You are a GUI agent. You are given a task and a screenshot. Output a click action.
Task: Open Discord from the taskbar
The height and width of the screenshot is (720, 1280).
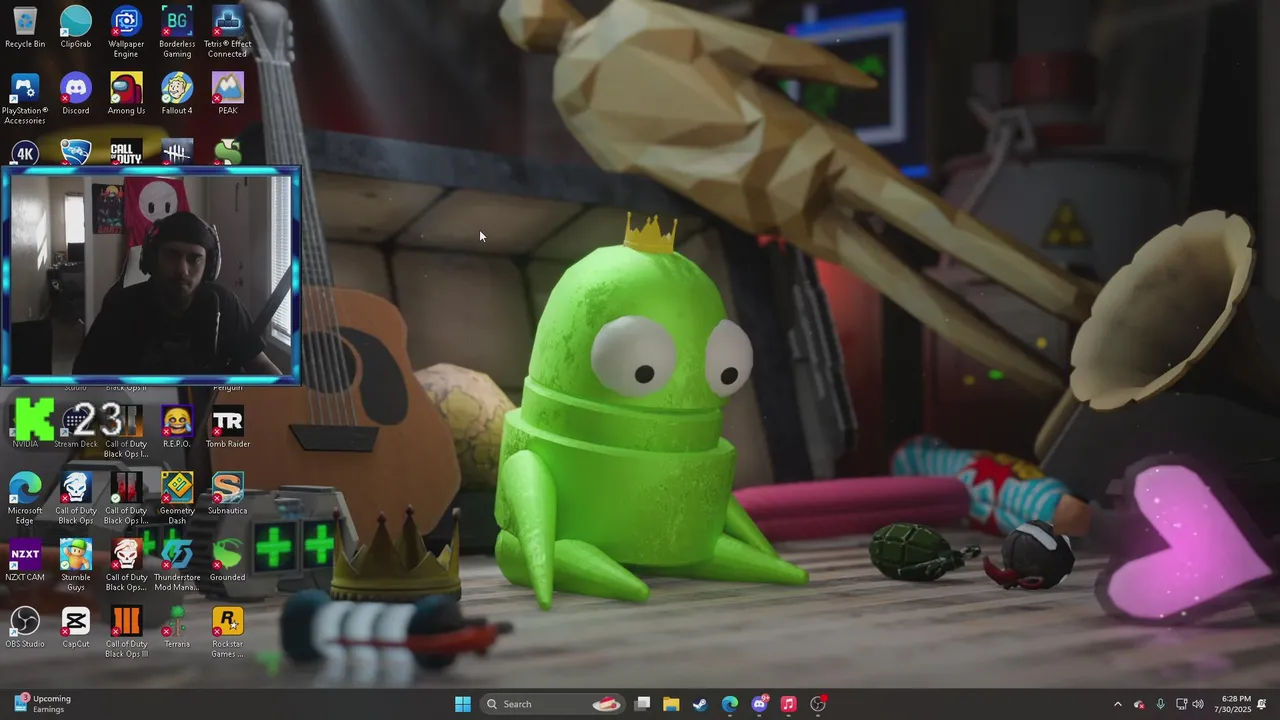759,704
